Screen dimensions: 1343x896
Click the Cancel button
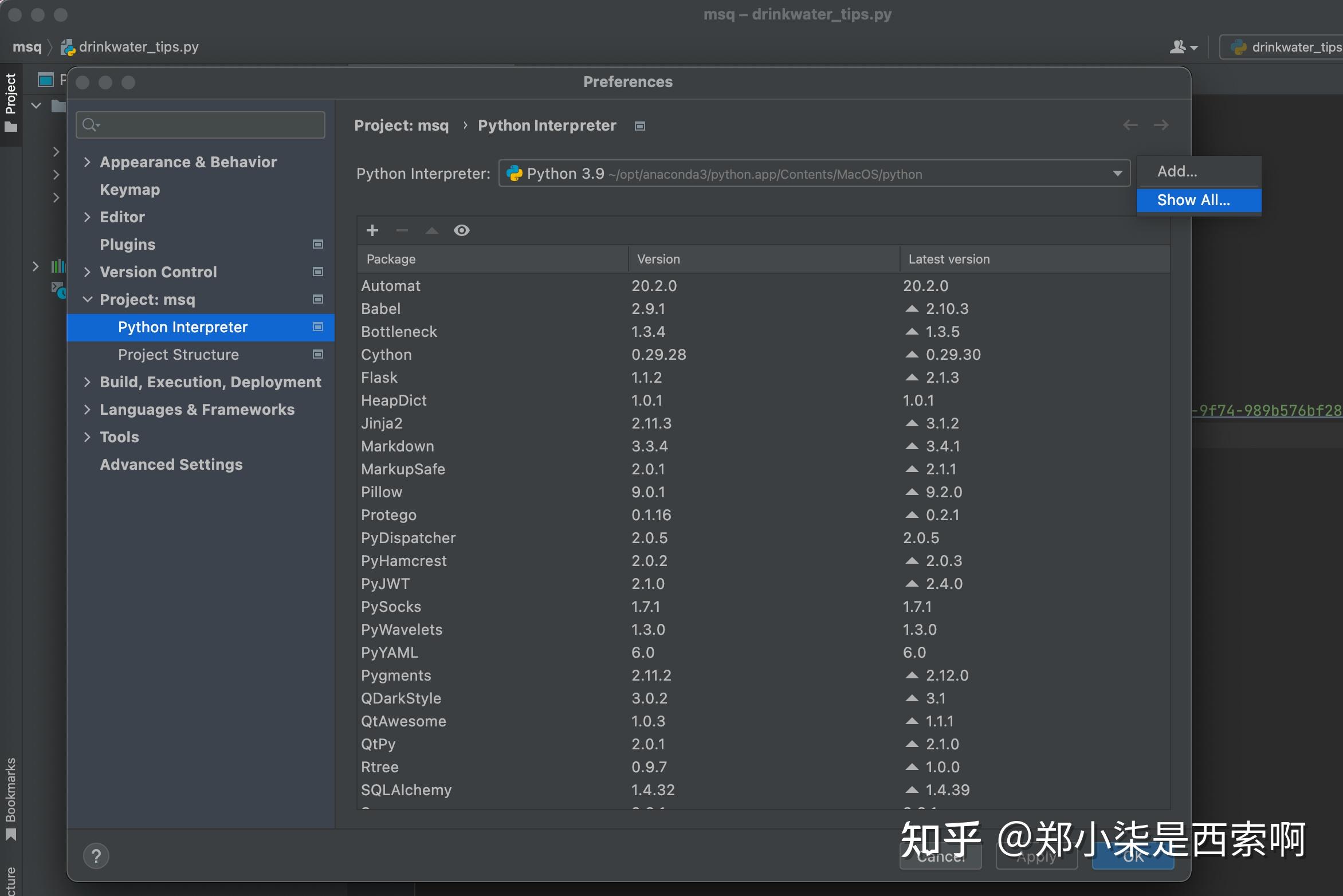(x=940, y=856)
